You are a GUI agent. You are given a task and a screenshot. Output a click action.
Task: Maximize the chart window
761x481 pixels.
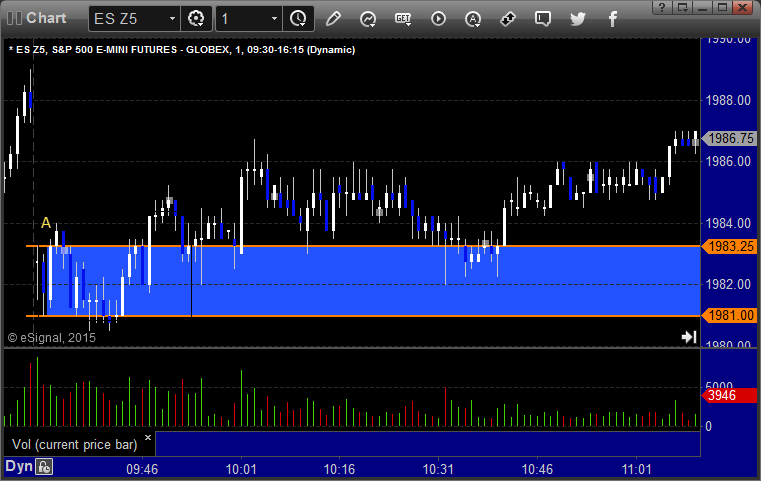[x=723, y=7]
